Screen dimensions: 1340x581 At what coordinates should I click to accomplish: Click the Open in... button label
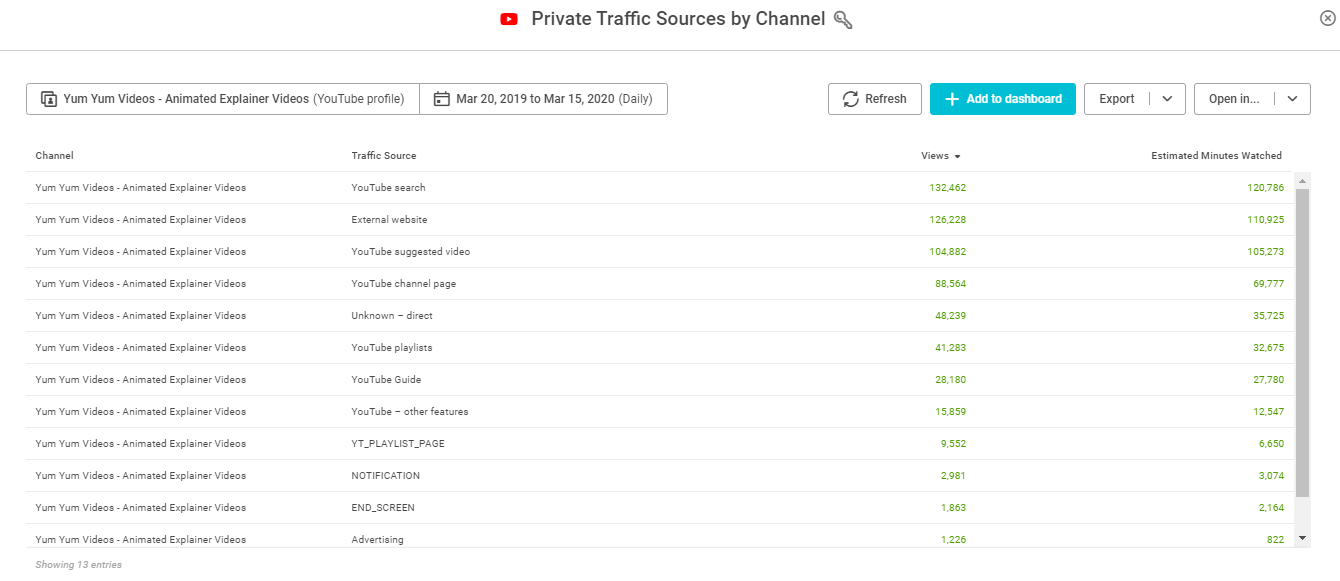tap(1234, 99)
